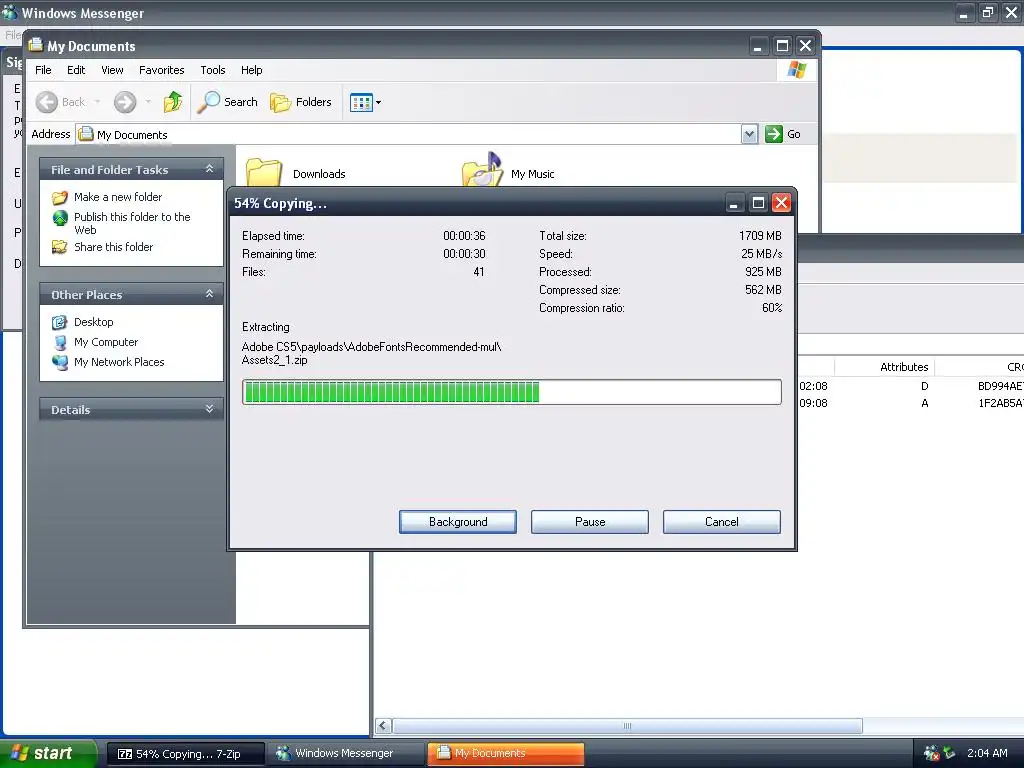The height and width of the screenshot is (768, 1024).
Task: Open the Favorites menu
Action: (x=161, y=70)
